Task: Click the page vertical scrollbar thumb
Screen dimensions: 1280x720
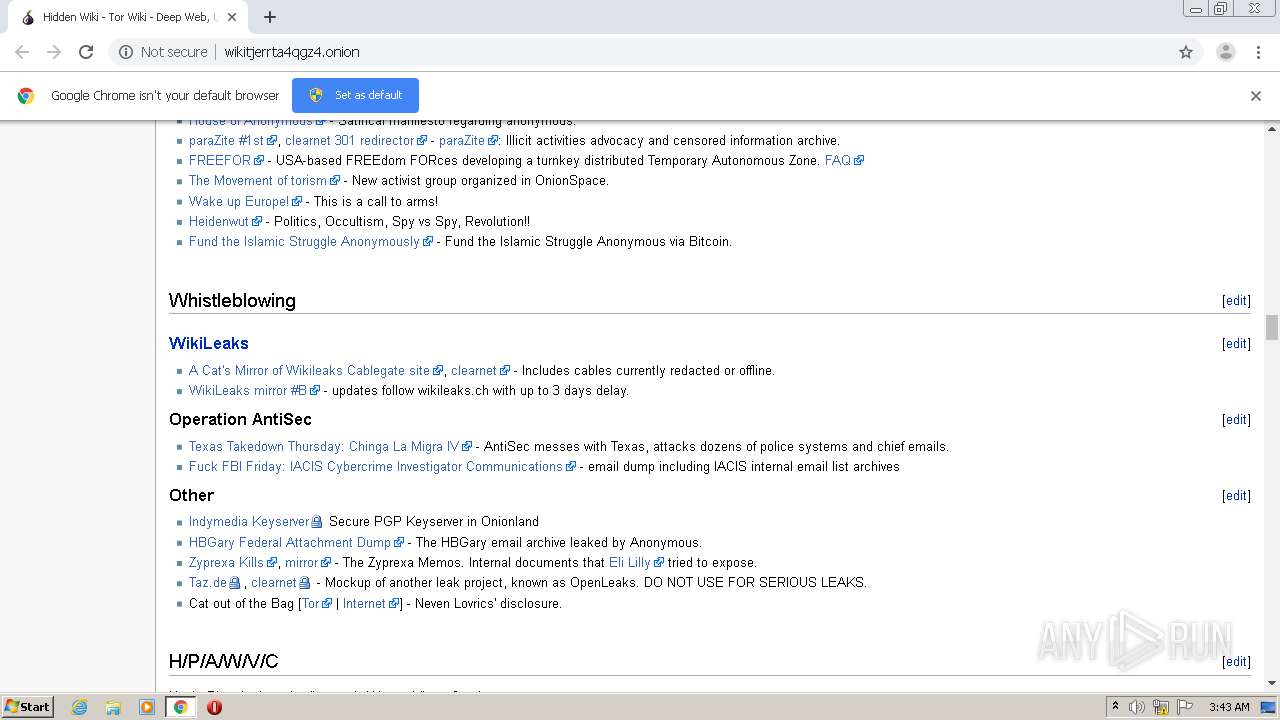Action: 1272,328
